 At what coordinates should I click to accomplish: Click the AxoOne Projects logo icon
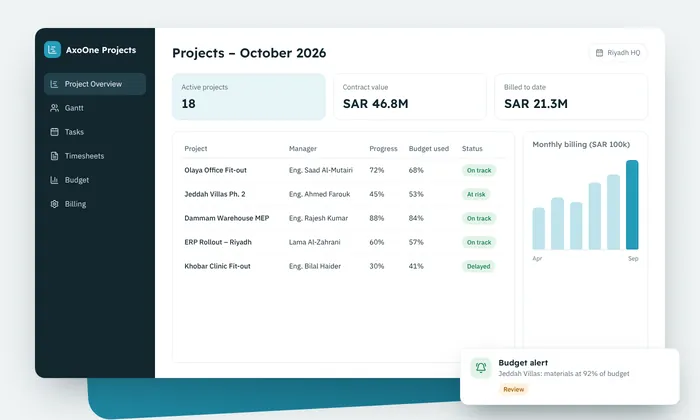coord(52,50)
